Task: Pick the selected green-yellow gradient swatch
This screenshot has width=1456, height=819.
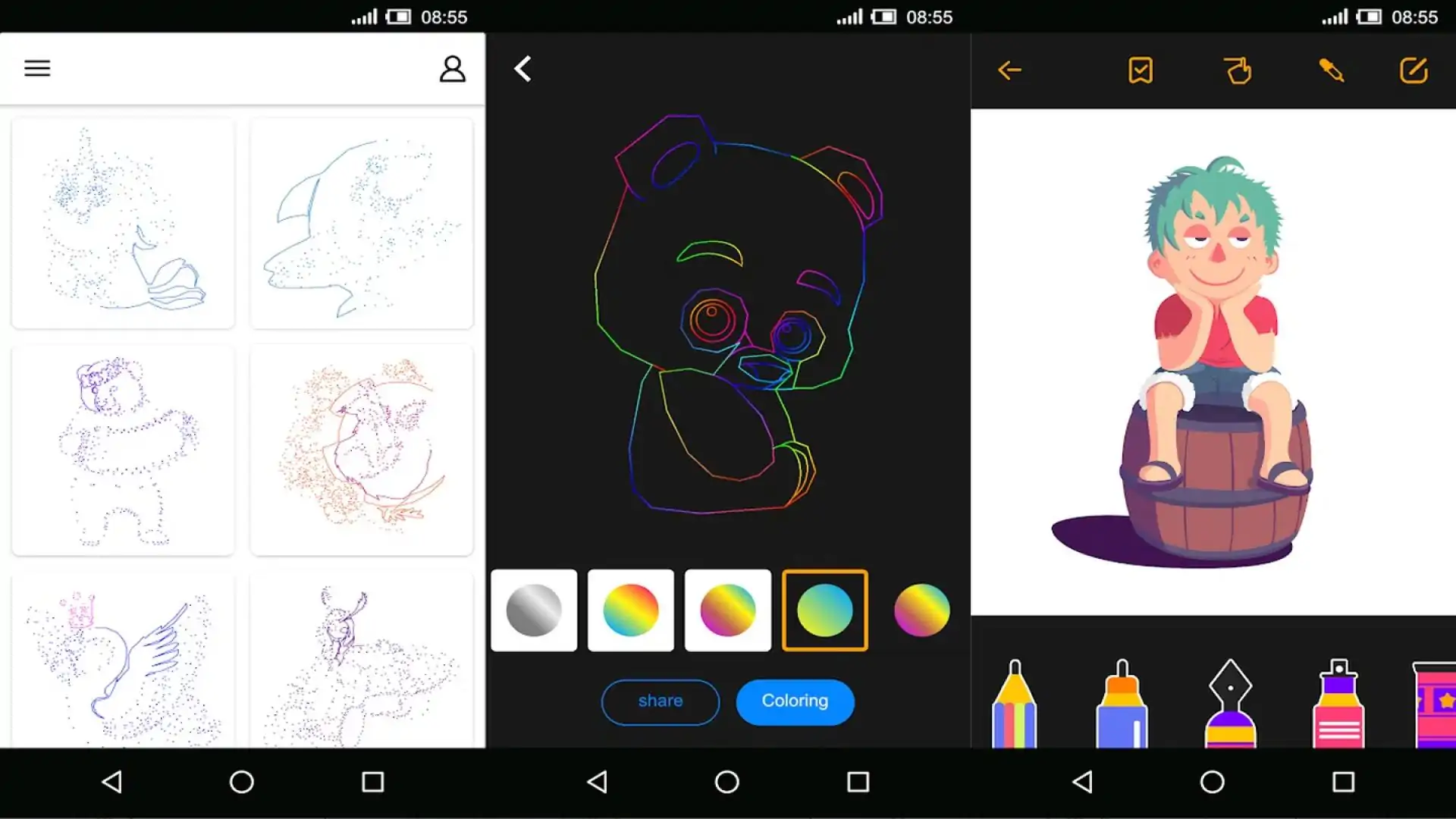Action: coord(825,610)
